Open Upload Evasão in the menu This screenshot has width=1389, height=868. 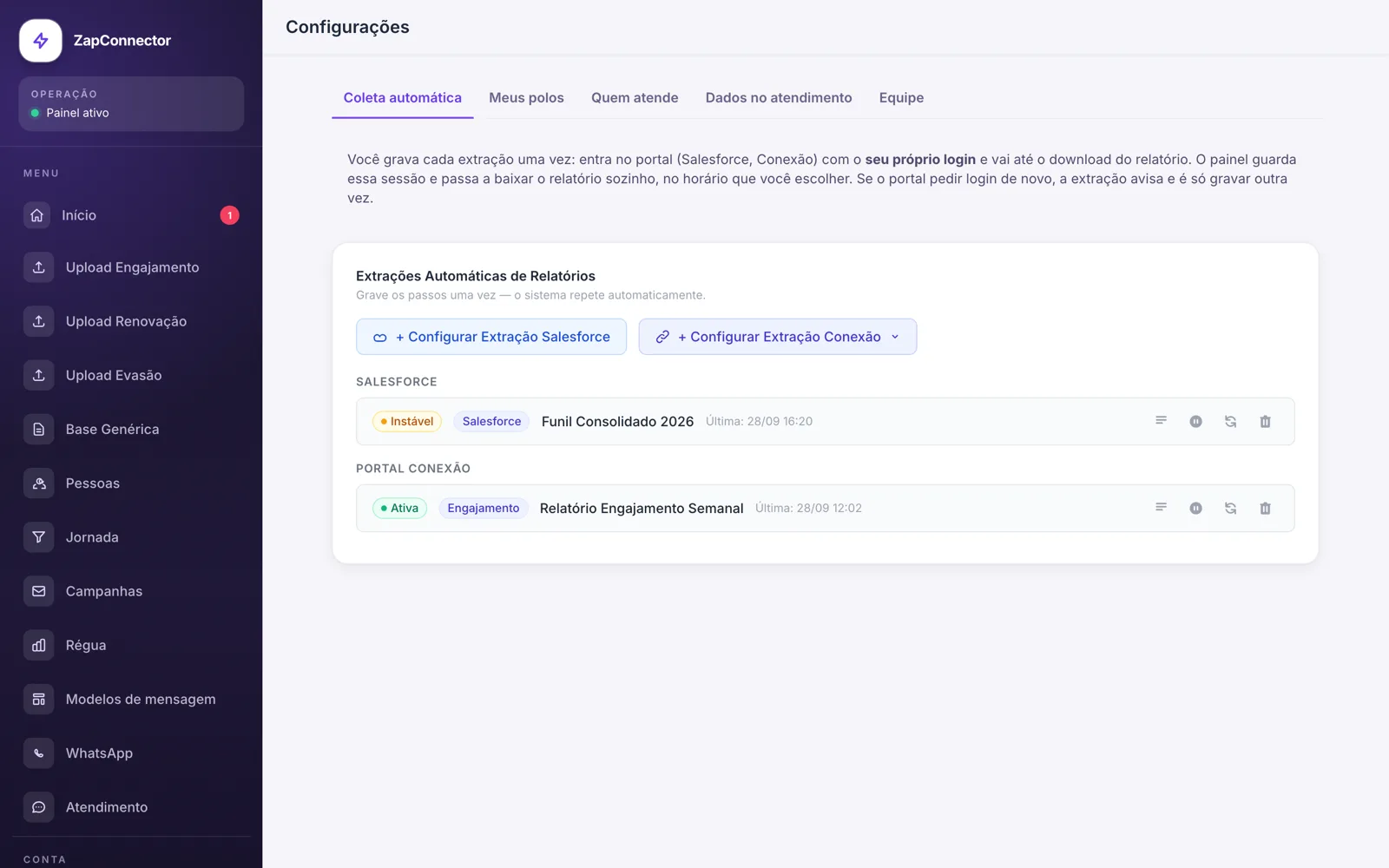[x=131, y=375]
